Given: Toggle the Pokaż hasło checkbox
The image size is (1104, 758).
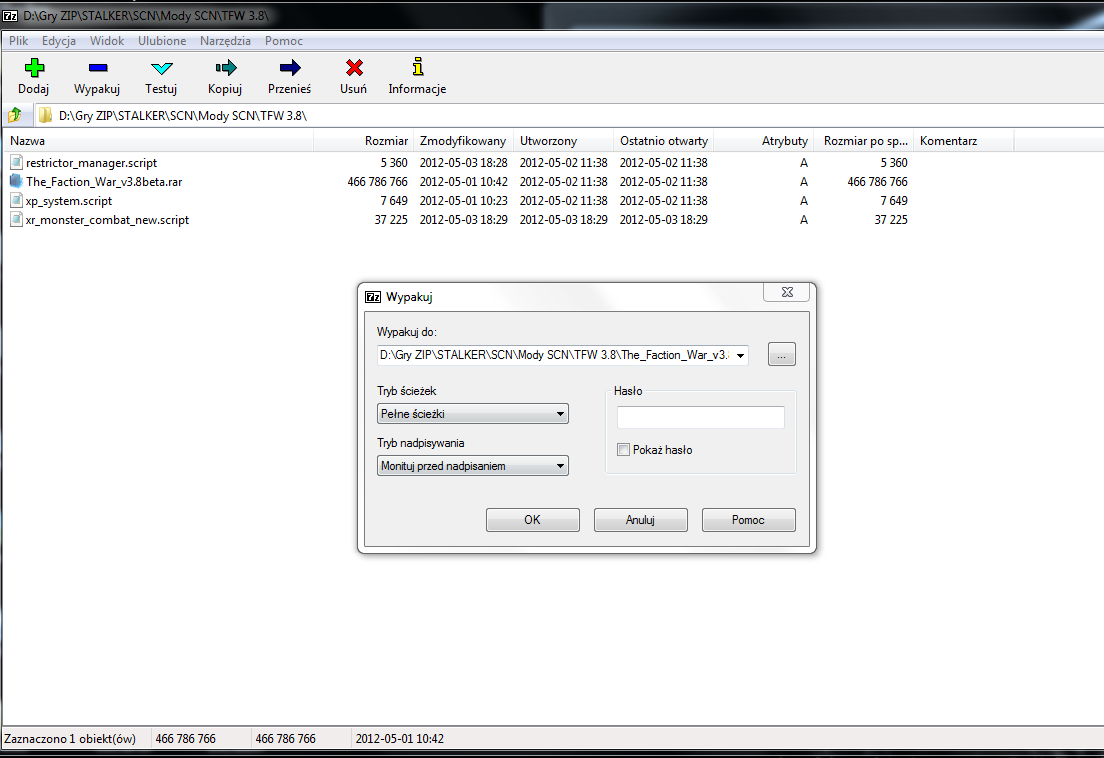Looking at the screenshot, I should 623,450.
